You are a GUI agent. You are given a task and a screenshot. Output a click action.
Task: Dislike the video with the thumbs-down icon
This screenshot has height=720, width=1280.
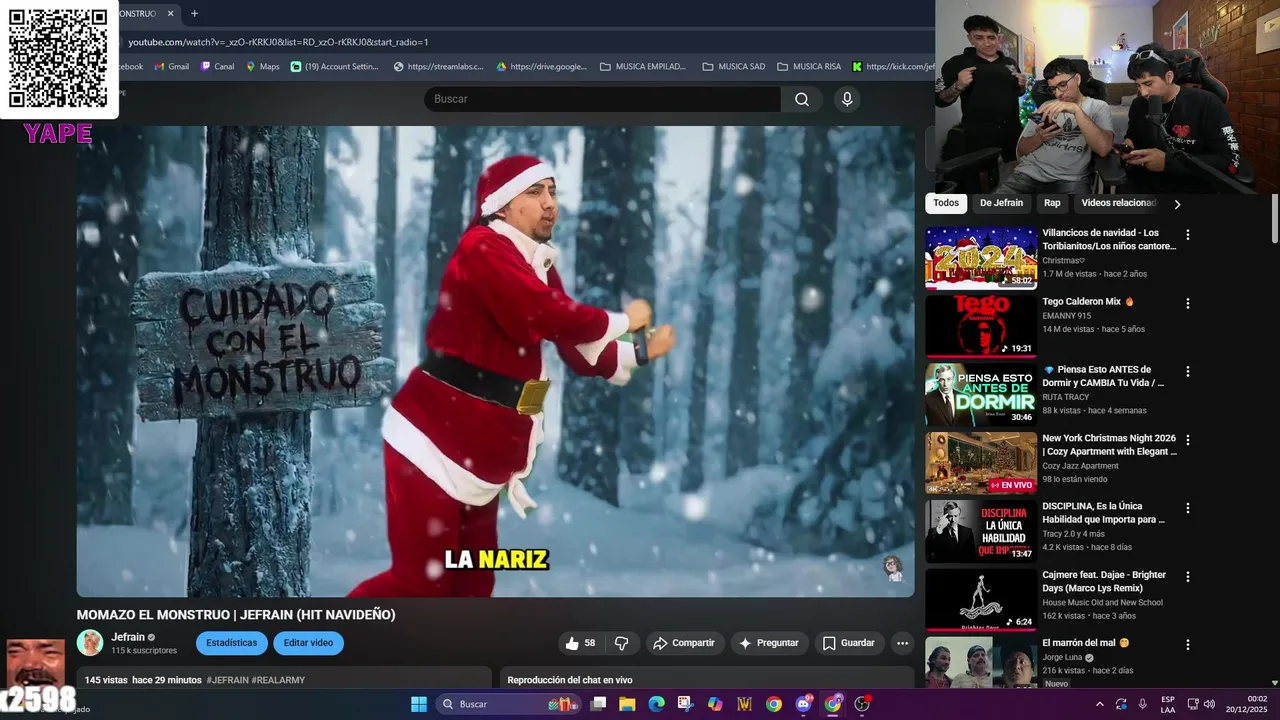(x=621, y=643)
